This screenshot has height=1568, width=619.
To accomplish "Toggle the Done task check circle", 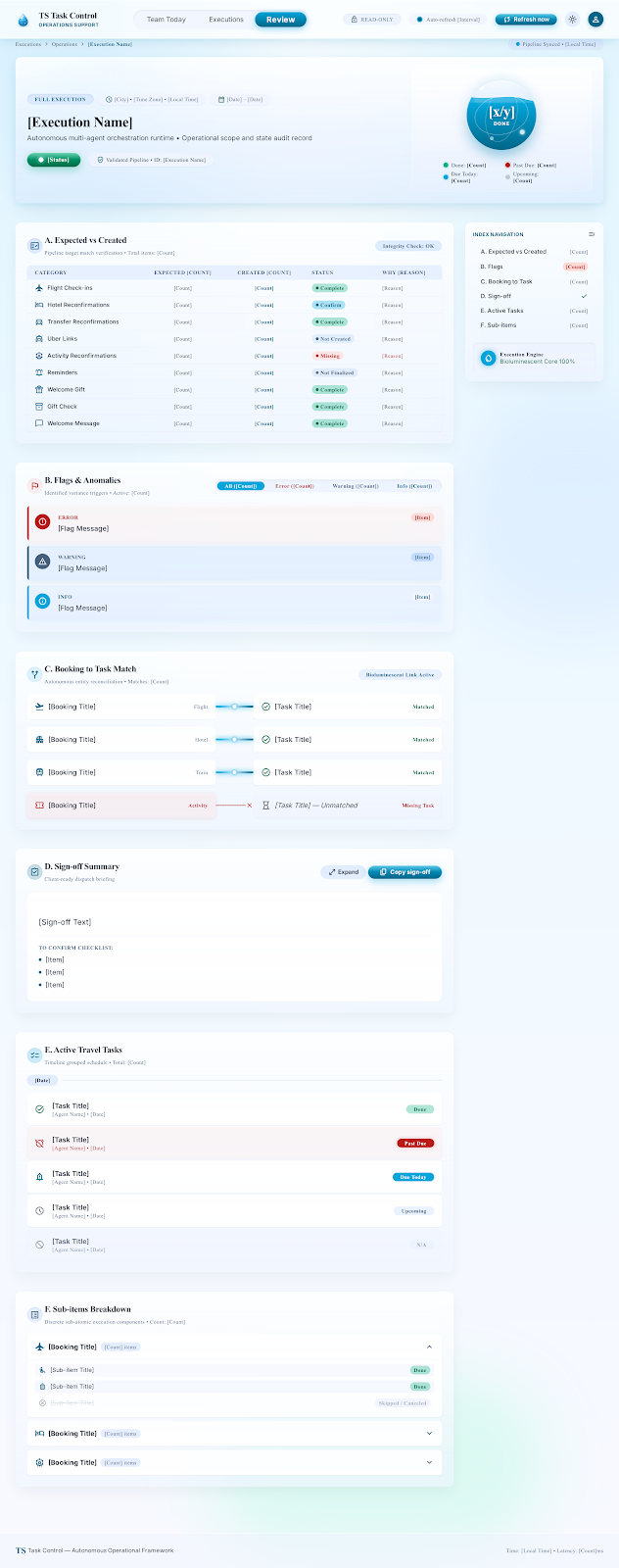I will [39, 1109].
